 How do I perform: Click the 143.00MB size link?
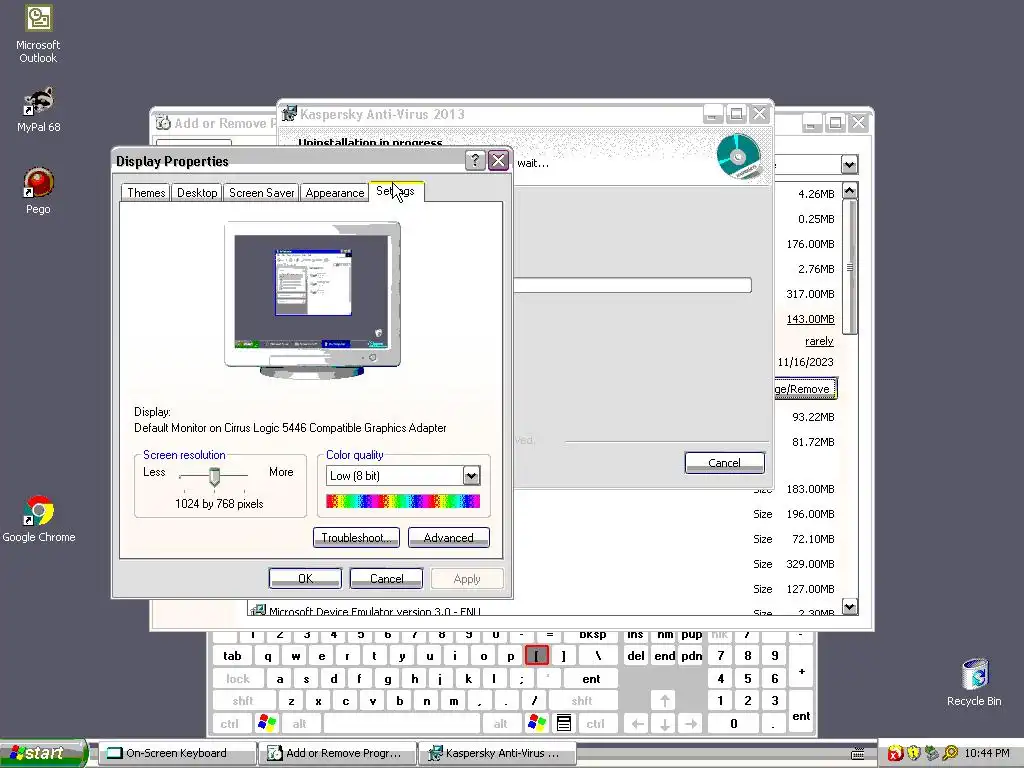(x=810, y=319)
